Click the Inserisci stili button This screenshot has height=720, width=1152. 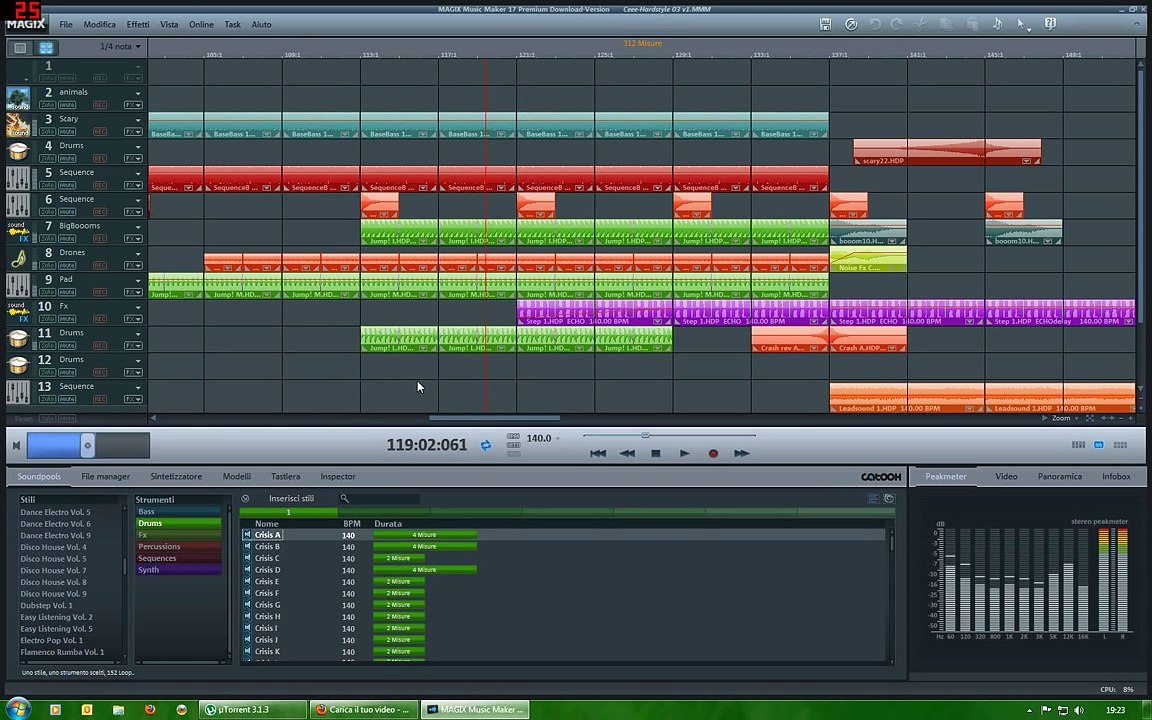pyautogui.click(x=291, y=499)
